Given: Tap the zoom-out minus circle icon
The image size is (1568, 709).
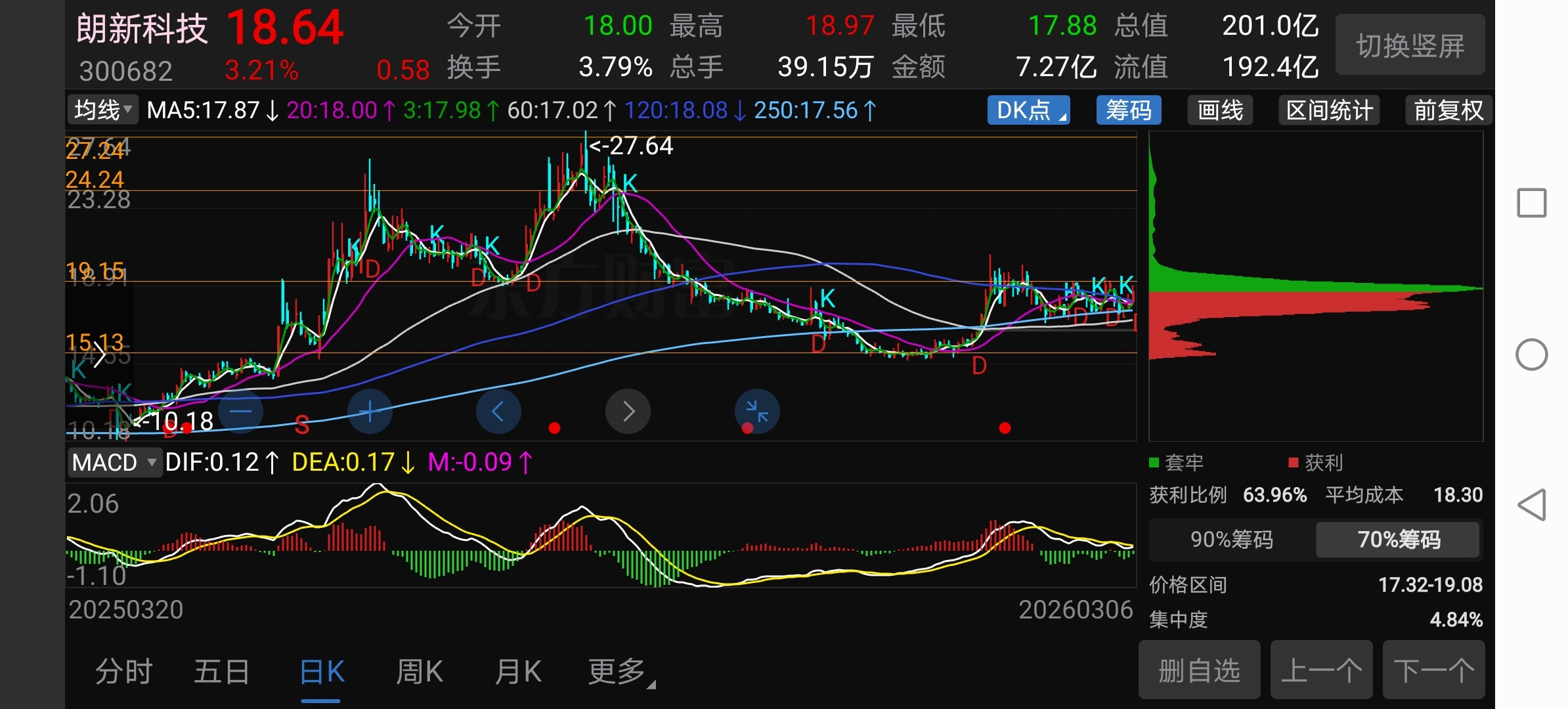Looking at the screenshot, I should coord(241,412).
